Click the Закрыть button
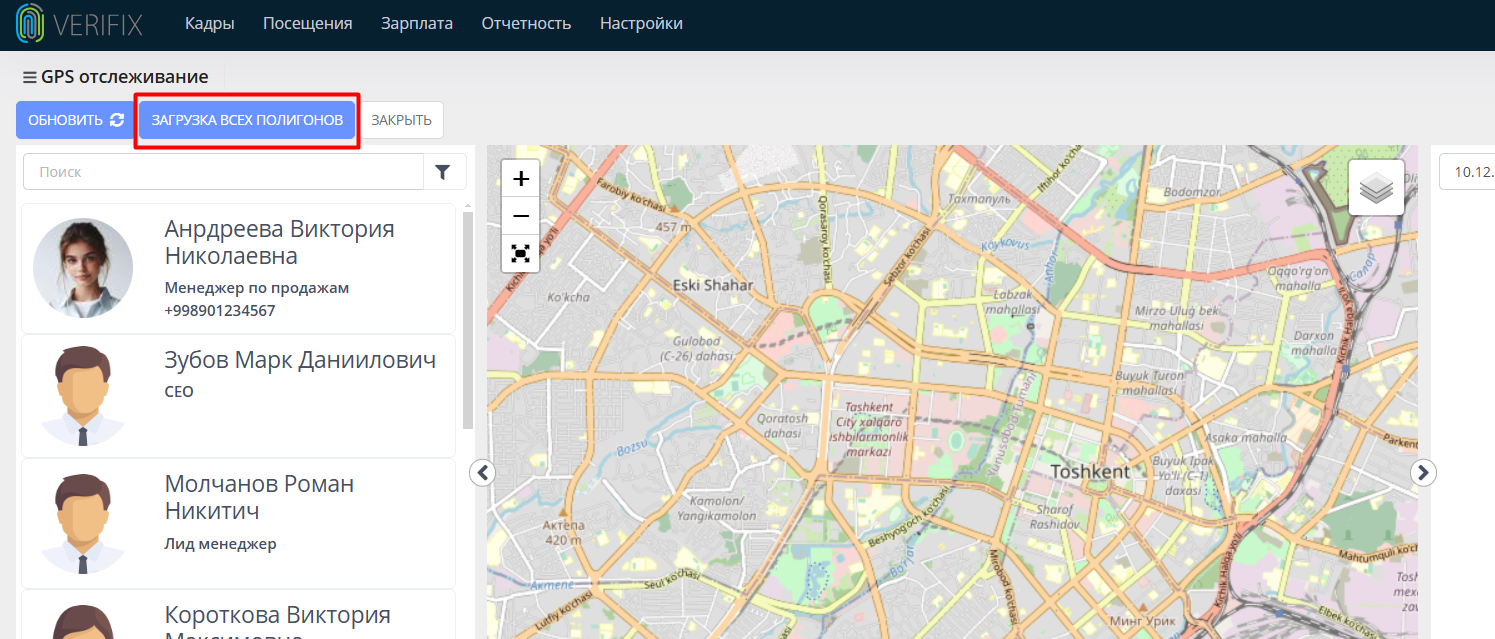Image resolution: width=1495 pixels, height=639 pixels. coord(401,120)
